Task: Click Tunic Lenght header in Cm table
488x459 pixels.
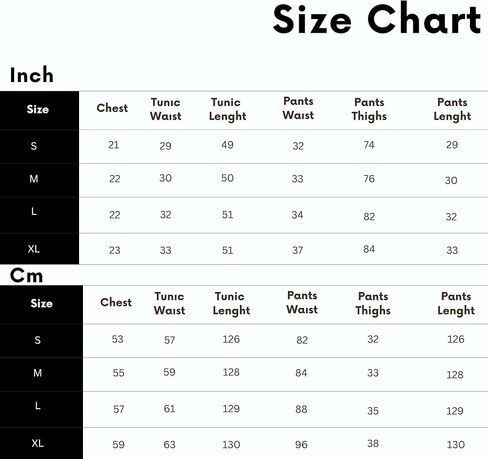Action: point(231,303)
